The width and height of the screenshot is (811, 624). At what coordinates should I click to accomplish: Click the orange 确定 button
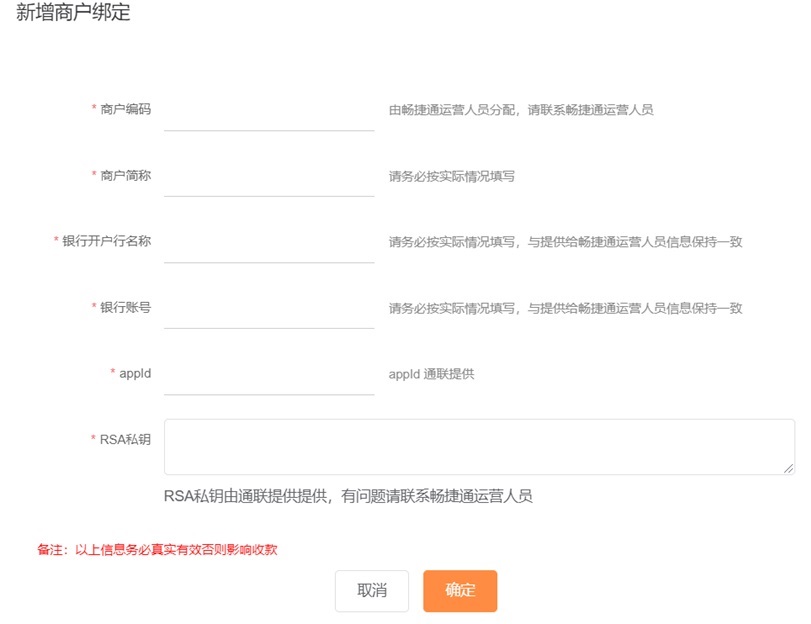pos(460,591)
